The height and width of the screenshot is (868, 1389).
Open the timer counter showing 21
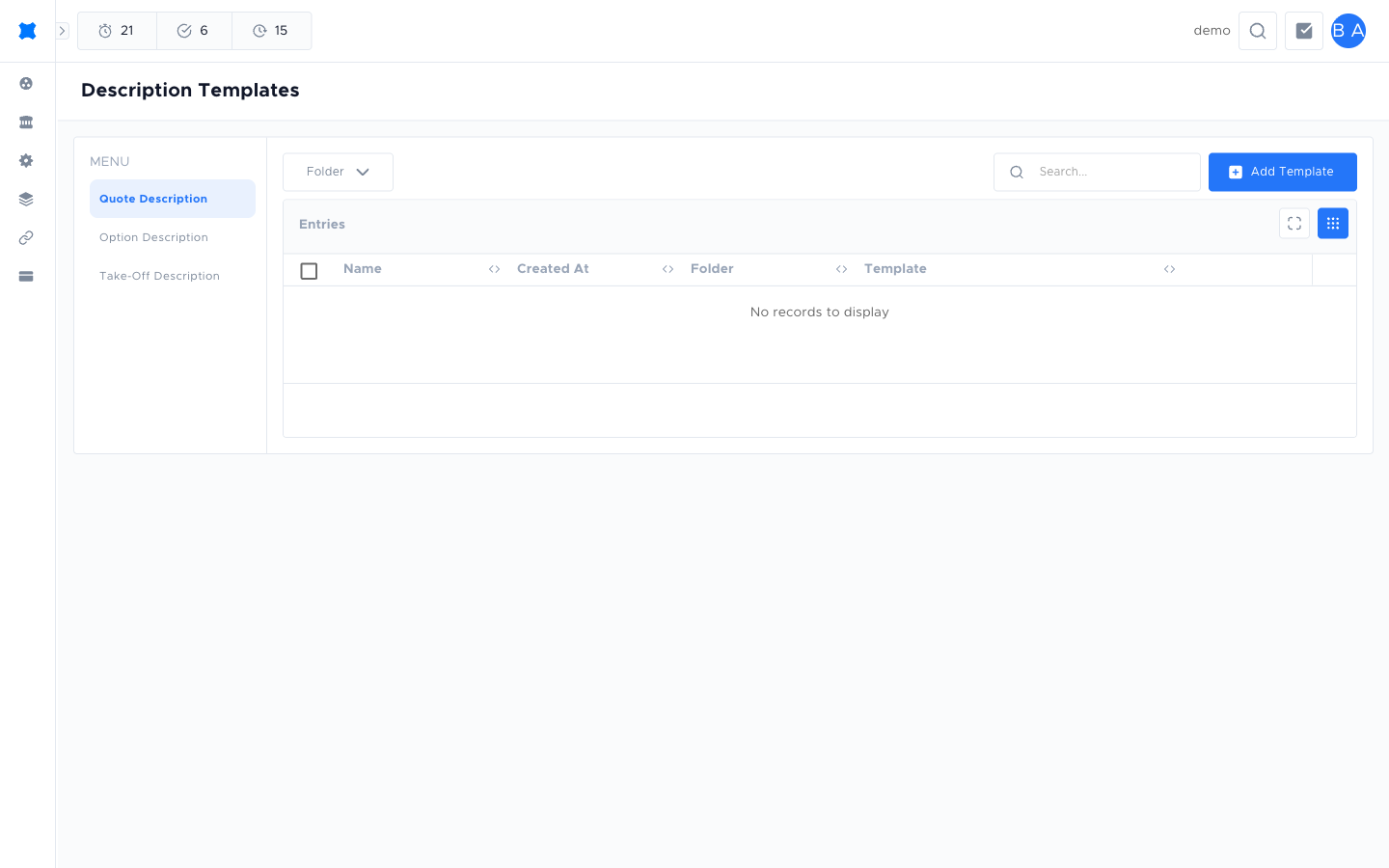117,31
